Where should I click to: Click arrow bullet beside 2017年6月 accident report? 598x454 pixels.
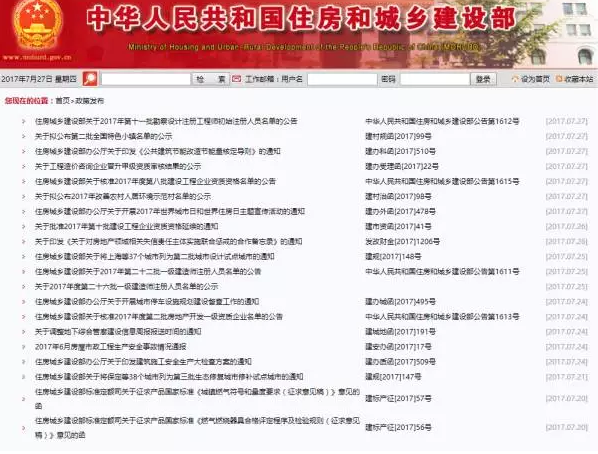tap(24, 347)
